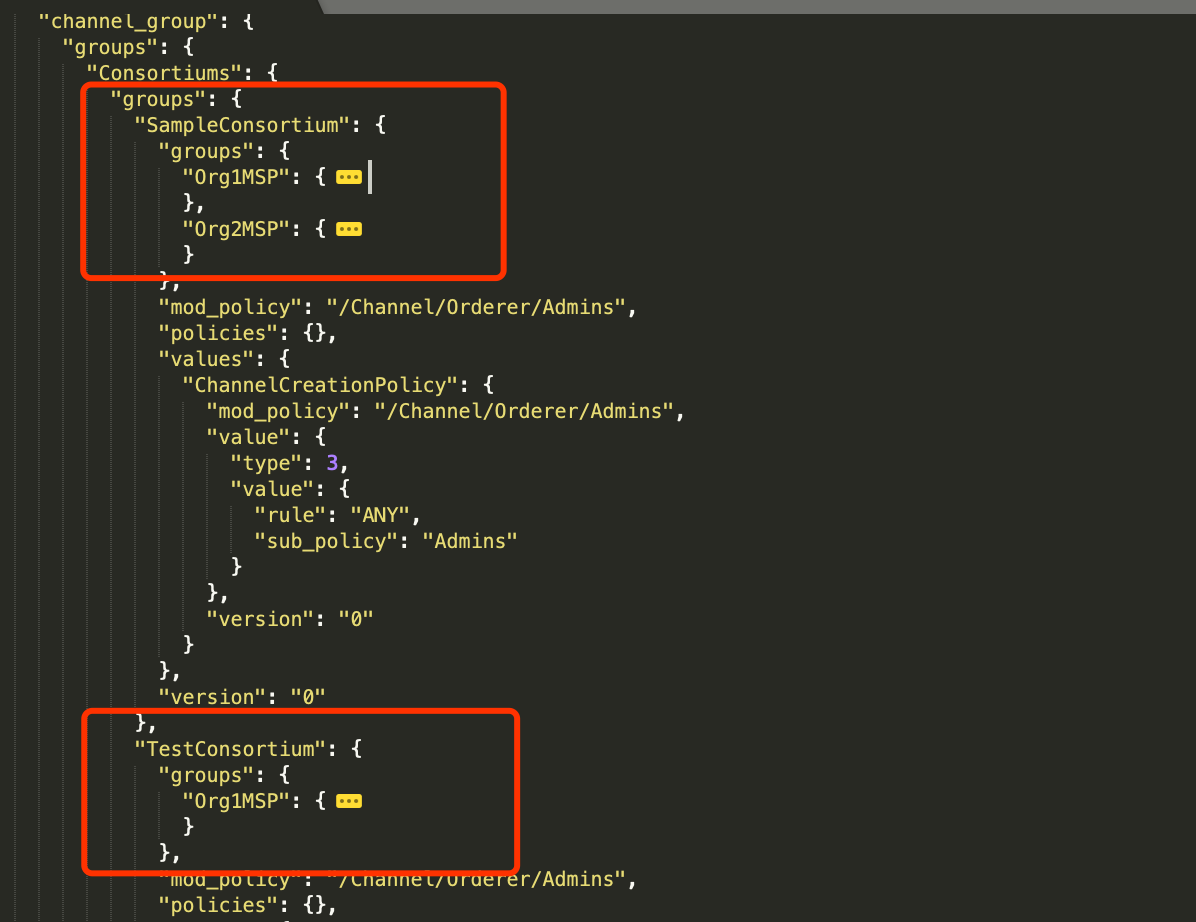Image resolution: width=1196 pixels, height=922 pixels.
Task: Click the purple number 3 value
Action: 333,463
